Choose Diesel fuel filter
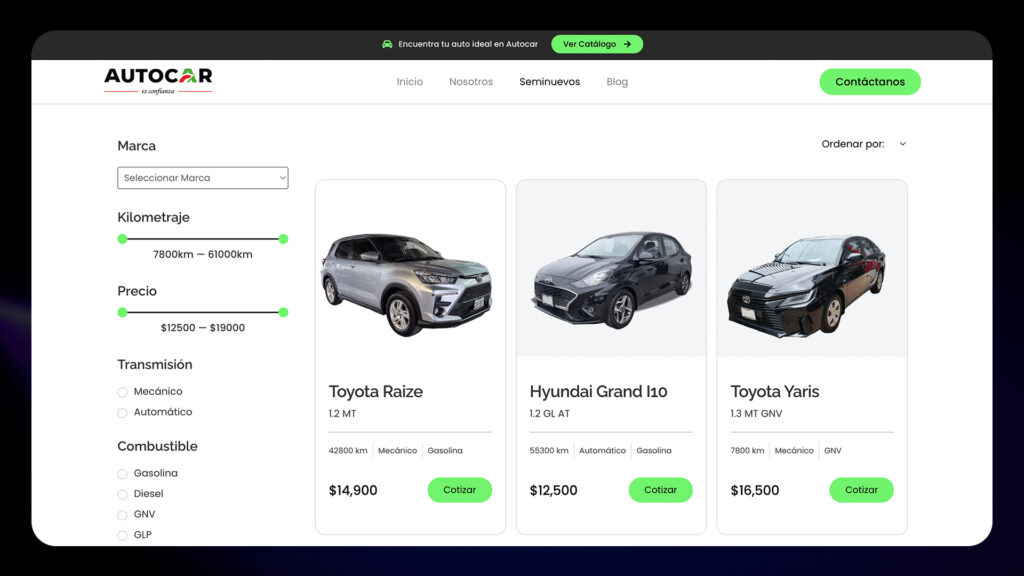The width and height of the screenshot is (1024, 576). pyautogui.click(x=122, y=494)
